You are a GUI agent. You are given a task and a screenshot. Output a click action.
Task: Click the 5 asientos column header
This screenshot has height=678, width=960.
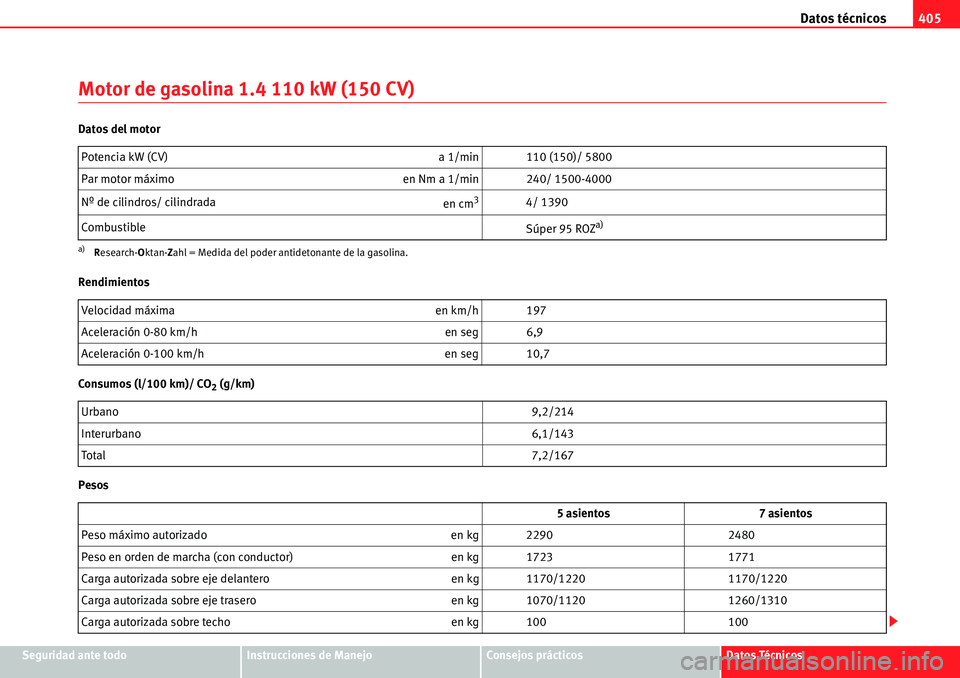[x=583, y=513]
